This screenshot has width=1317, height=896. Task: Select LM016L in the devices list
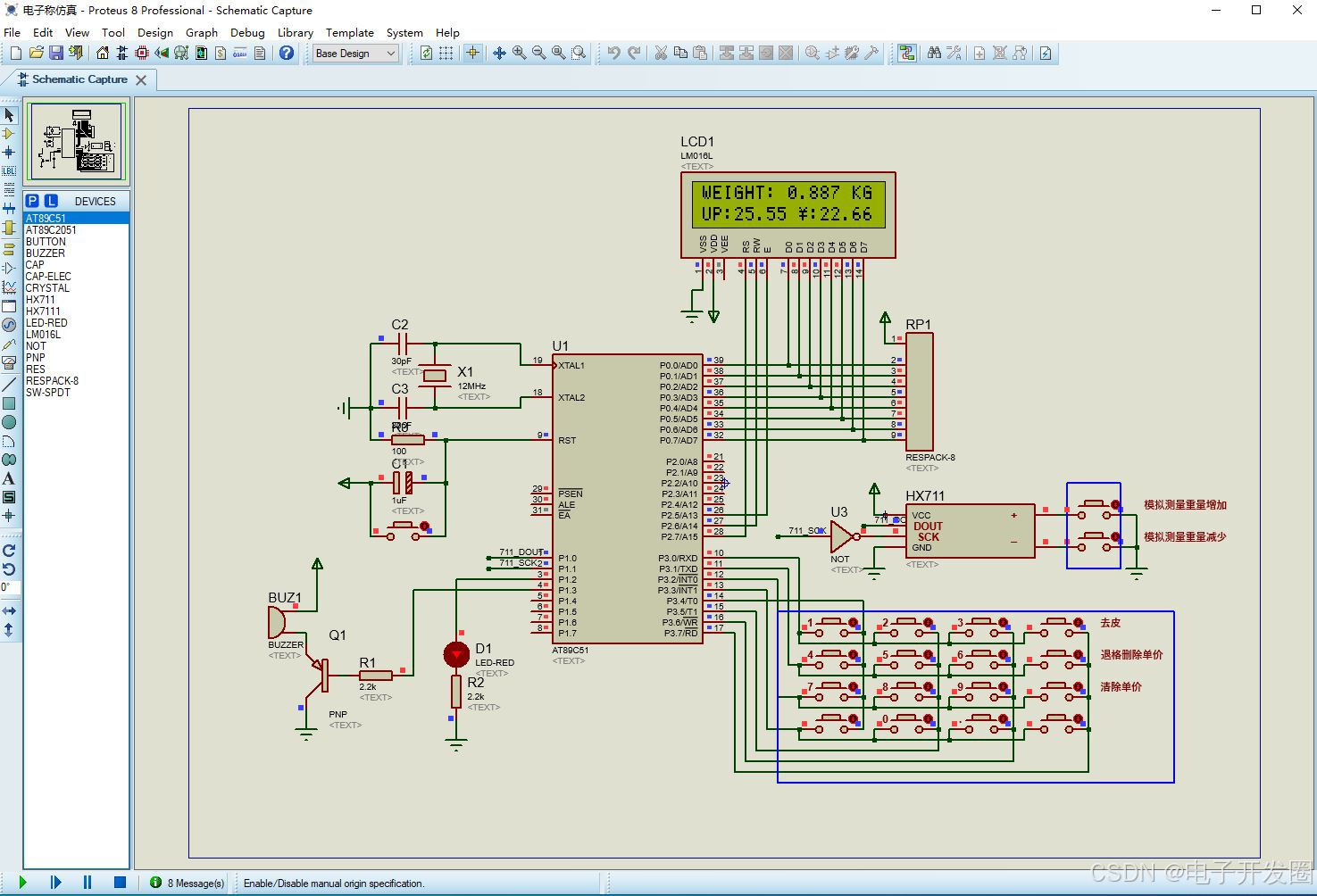[x=76, y=335]
